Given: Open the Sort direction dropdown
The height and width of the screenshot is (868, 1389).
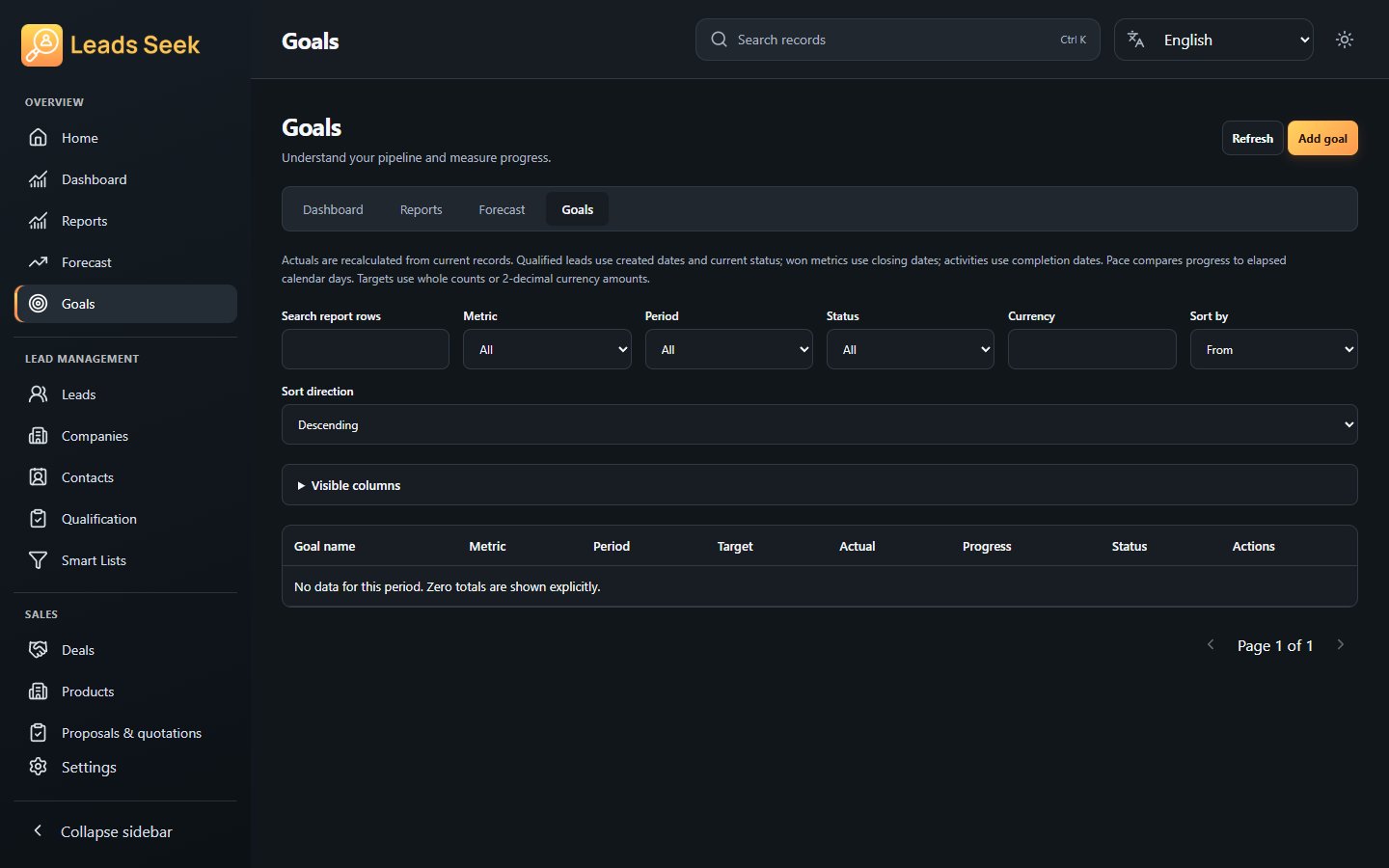Looking at the screenshot, I should [x=820, y=424].
